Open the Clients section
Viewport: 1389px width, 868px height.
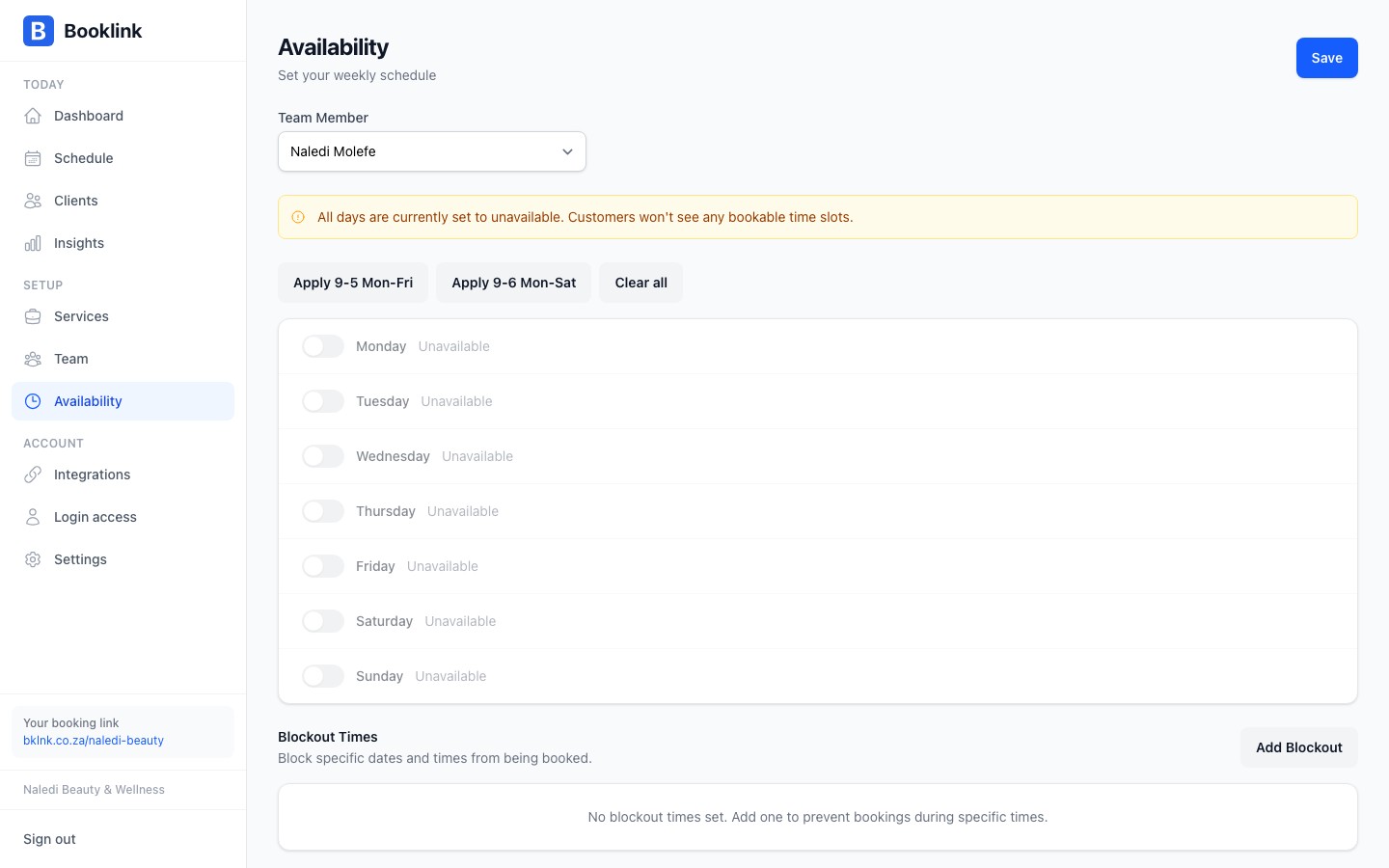point(123,201)
